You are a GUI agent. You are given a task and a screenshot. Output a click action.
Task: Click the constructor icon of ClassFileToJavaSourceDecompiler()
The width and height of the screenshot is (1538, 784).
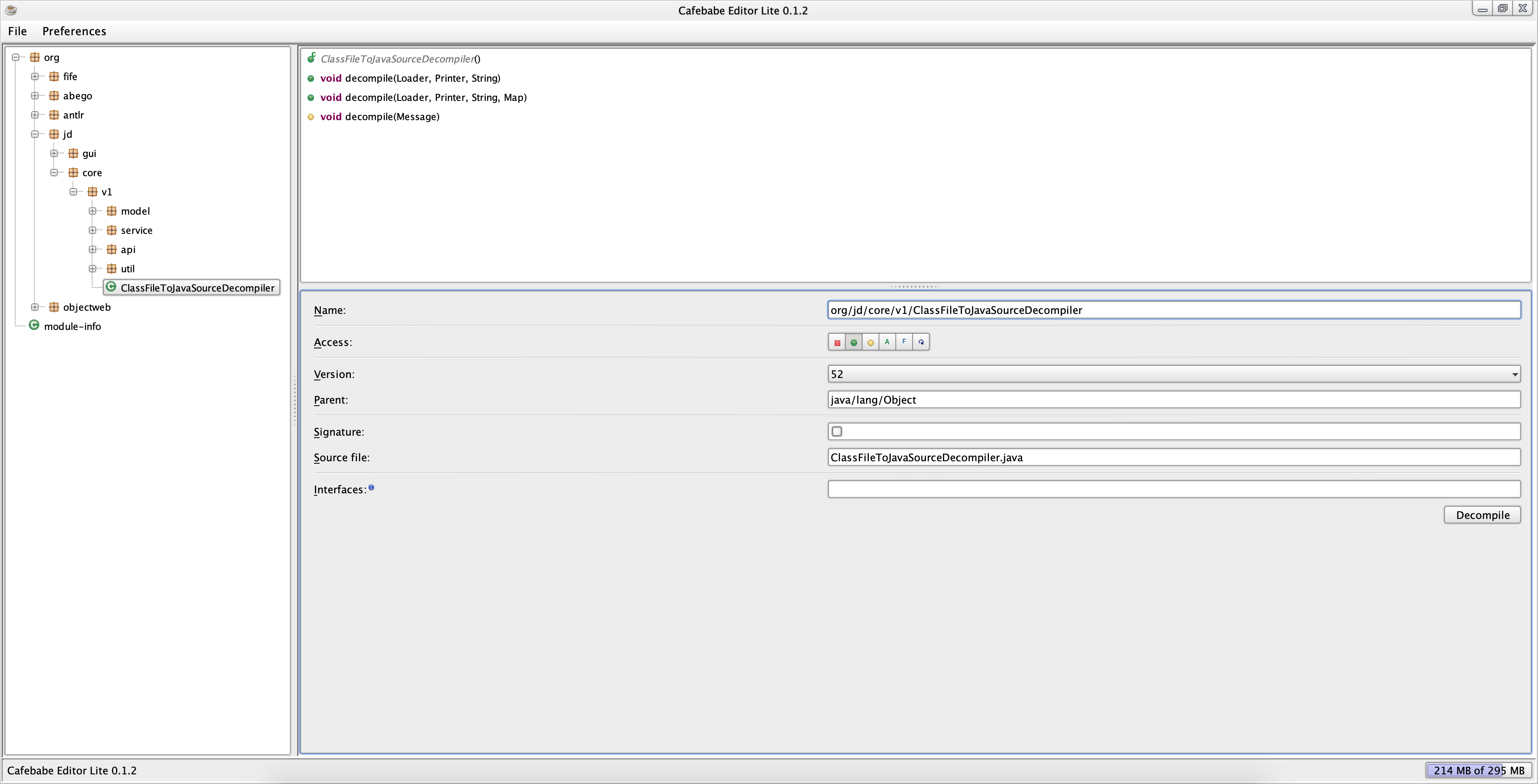pyautogui.click(x=311, y=58)
